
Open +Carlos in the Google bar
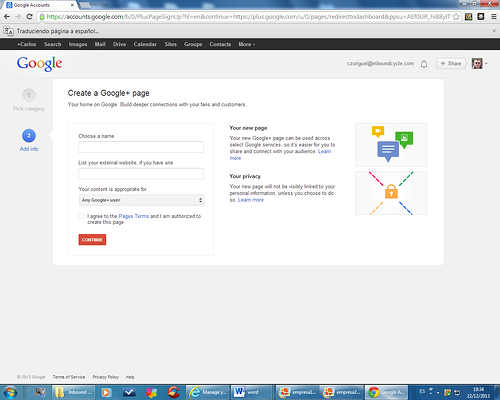(x=27, y=44)
